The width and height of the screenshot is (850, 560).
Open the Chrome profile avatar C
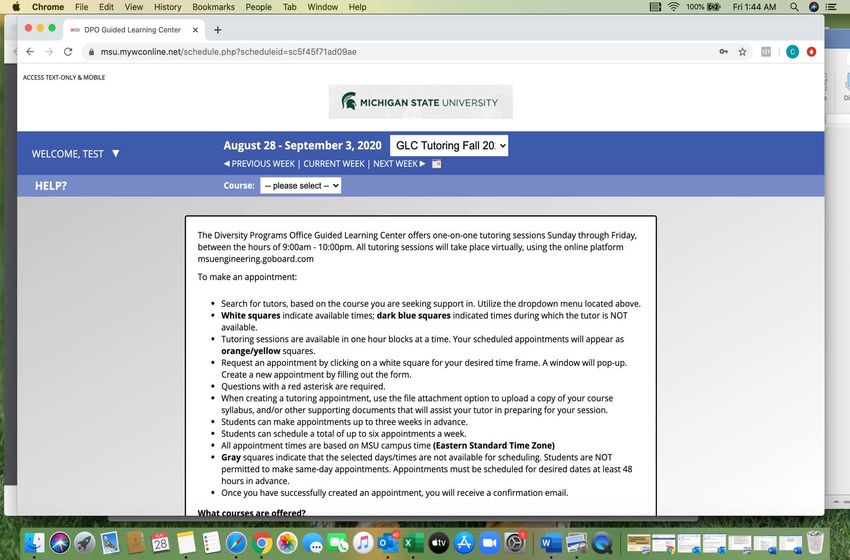[x=792, y=52]
